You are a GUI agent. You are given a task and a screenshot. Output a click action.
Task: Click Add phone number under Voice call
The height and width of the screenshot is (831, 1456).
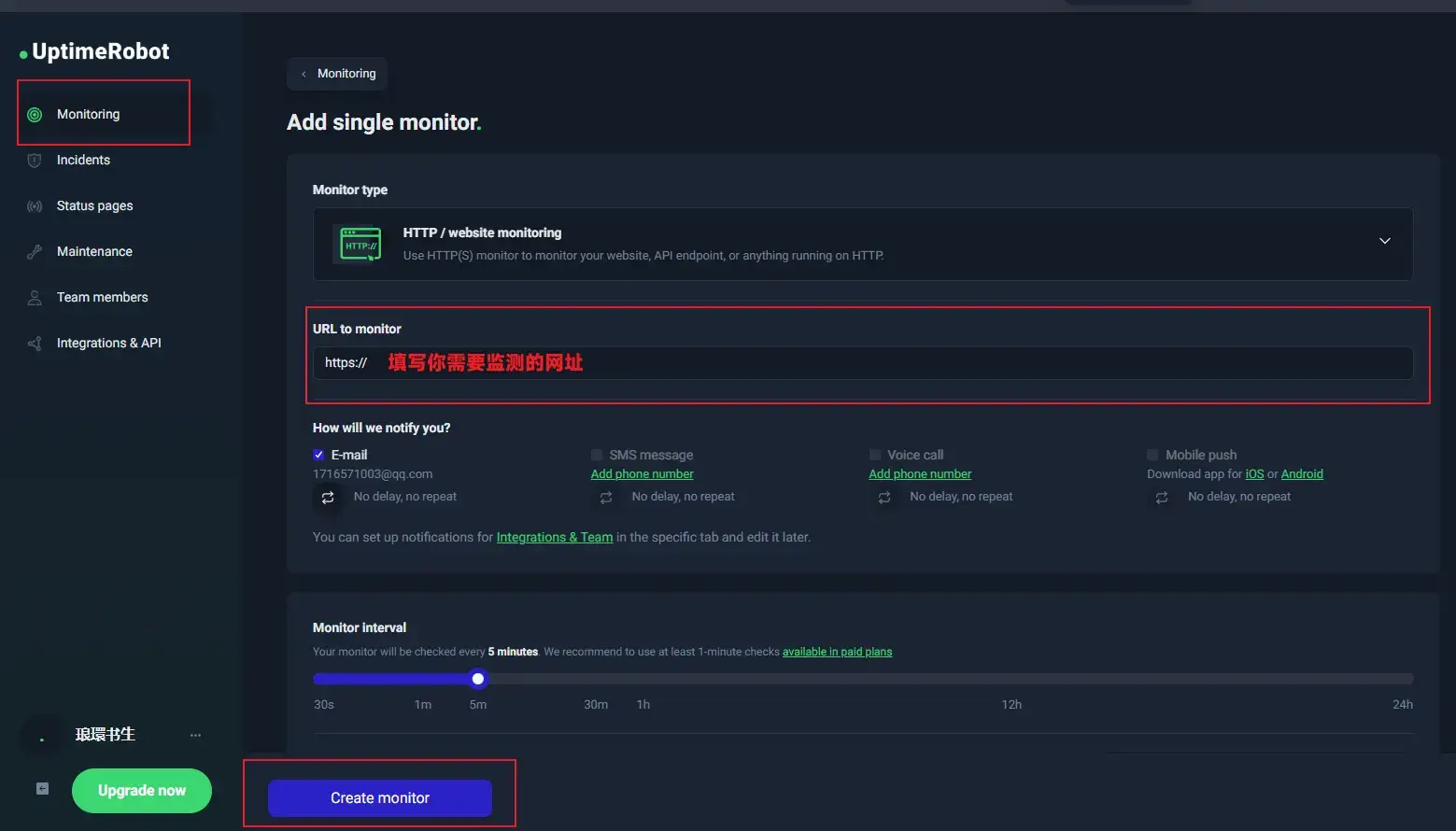click(x=920, y=474)
